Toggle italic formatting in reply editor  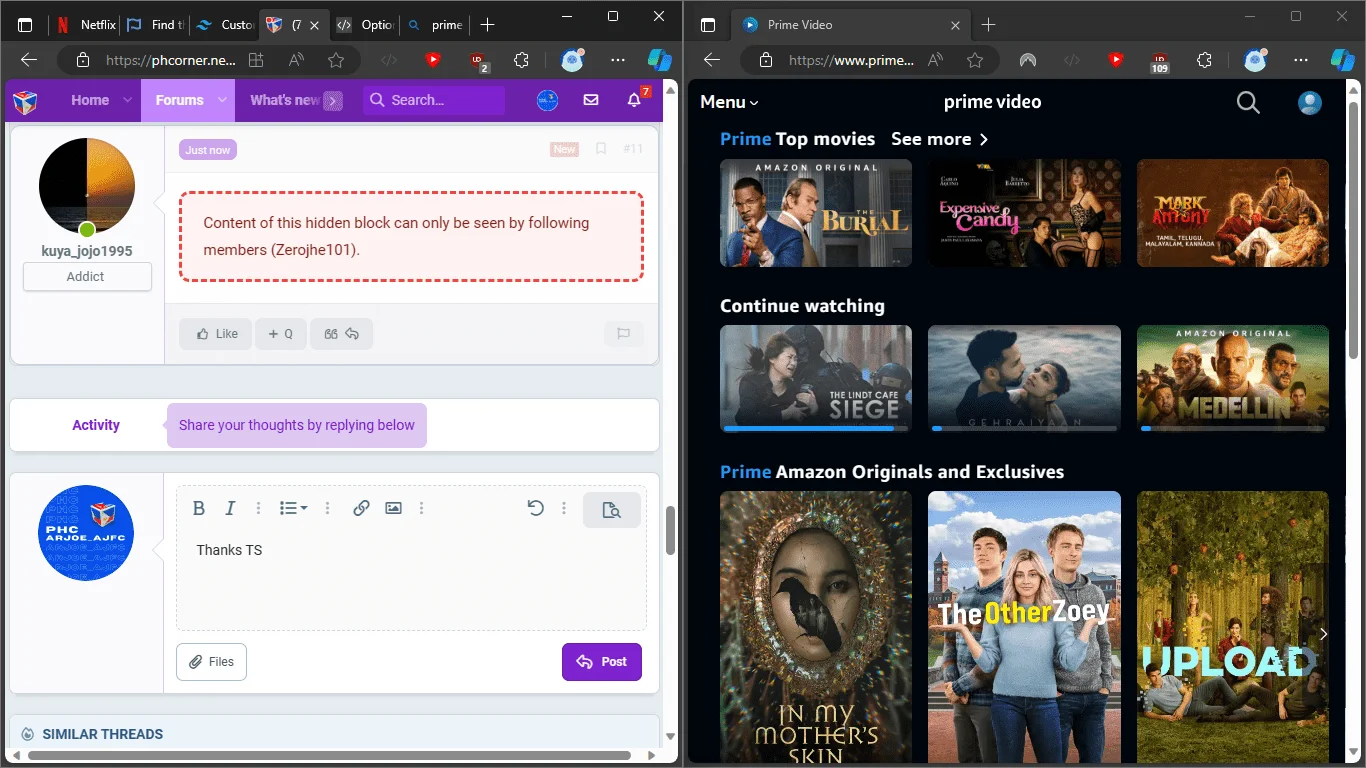click(230, 508)
